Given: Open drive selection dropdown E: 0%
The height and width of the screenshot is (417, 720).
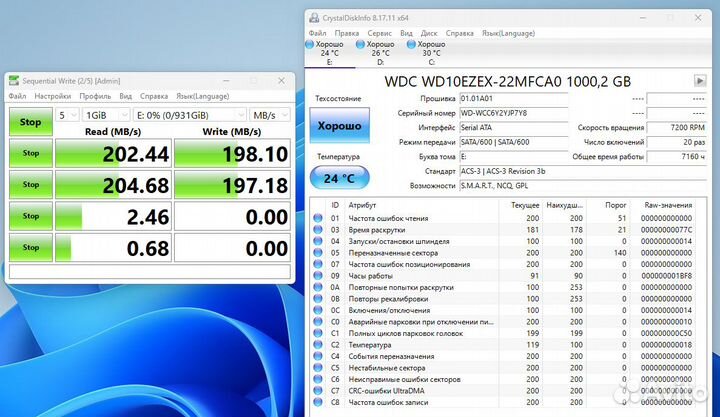Looking at the screenshot, I should [x=190, y=115].
